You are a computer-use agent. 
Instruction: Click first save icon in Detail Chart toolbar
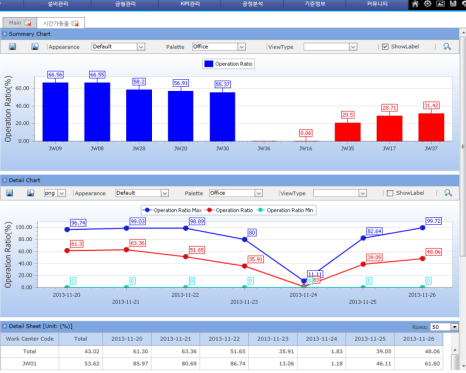pos(10,193)
